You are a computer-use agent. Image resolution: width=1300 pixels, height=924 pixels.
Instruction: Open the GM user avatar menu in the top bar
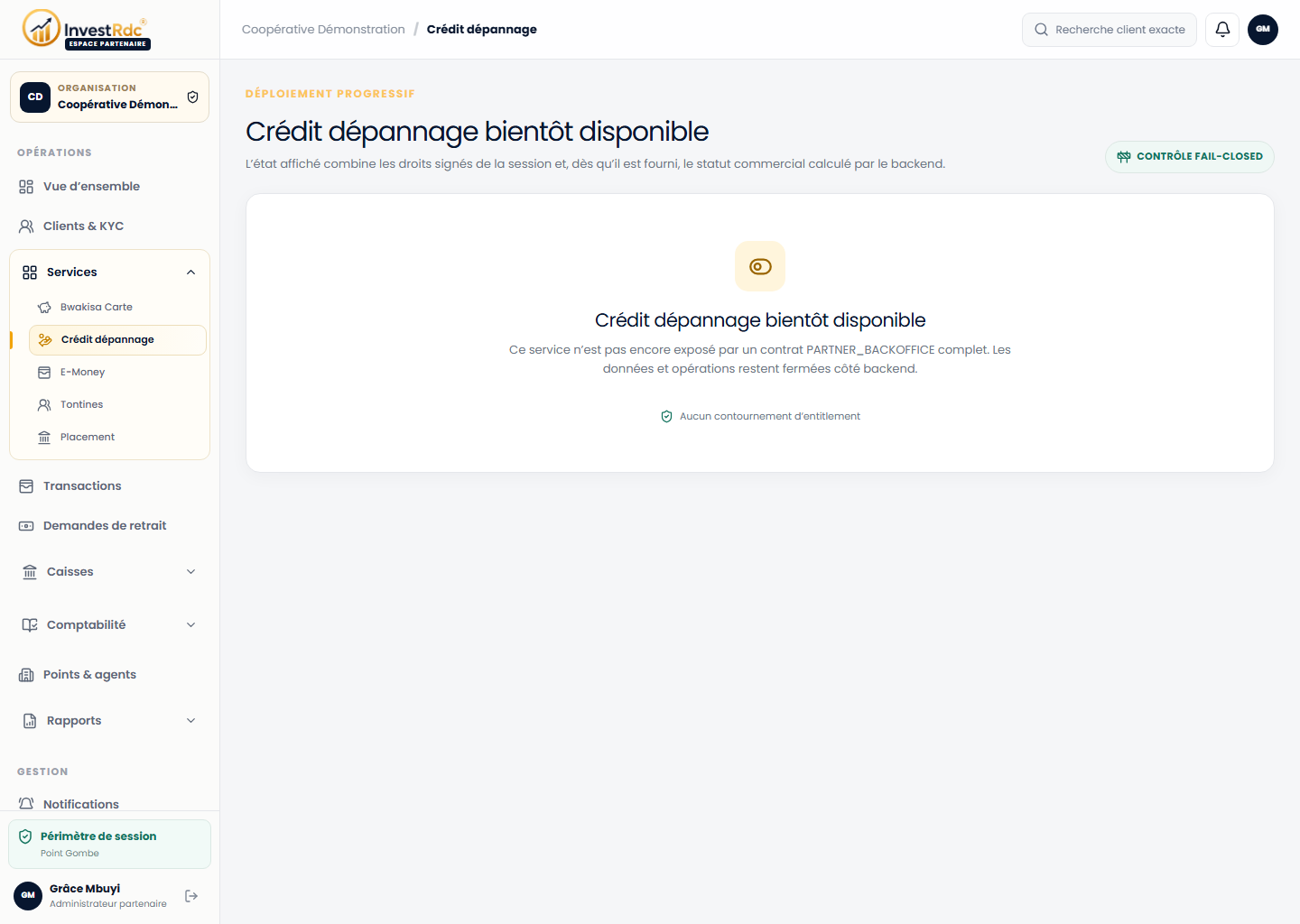1263,30
